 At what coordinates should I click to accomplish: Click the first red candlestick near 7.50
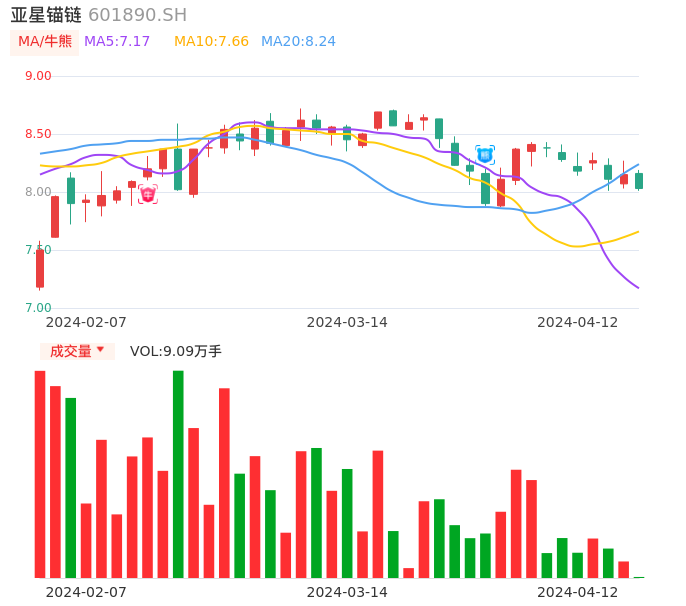click(40, 268)
